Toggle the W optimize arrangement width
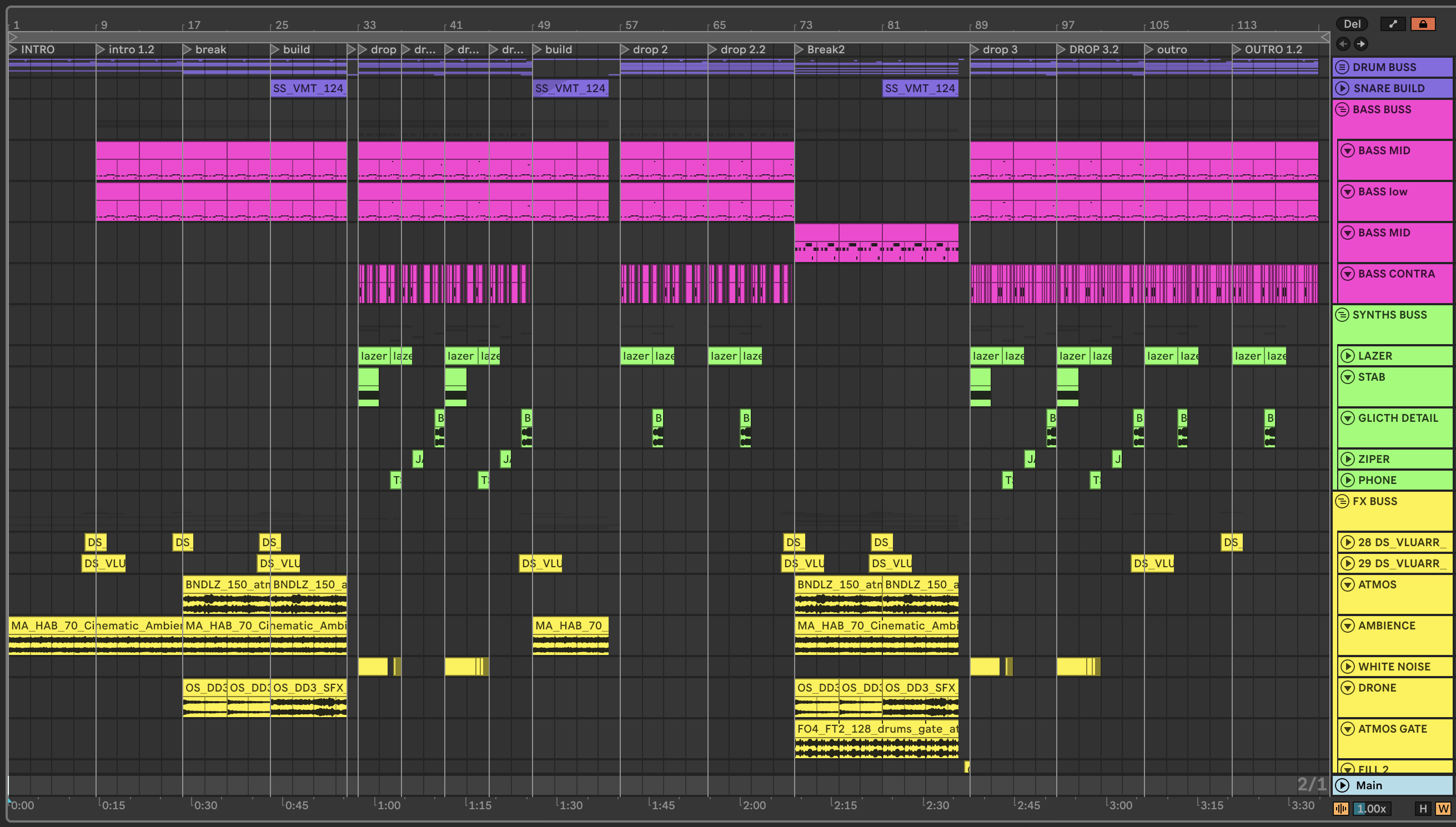This screenshot has height=827, width=1456. [1443, 809]
